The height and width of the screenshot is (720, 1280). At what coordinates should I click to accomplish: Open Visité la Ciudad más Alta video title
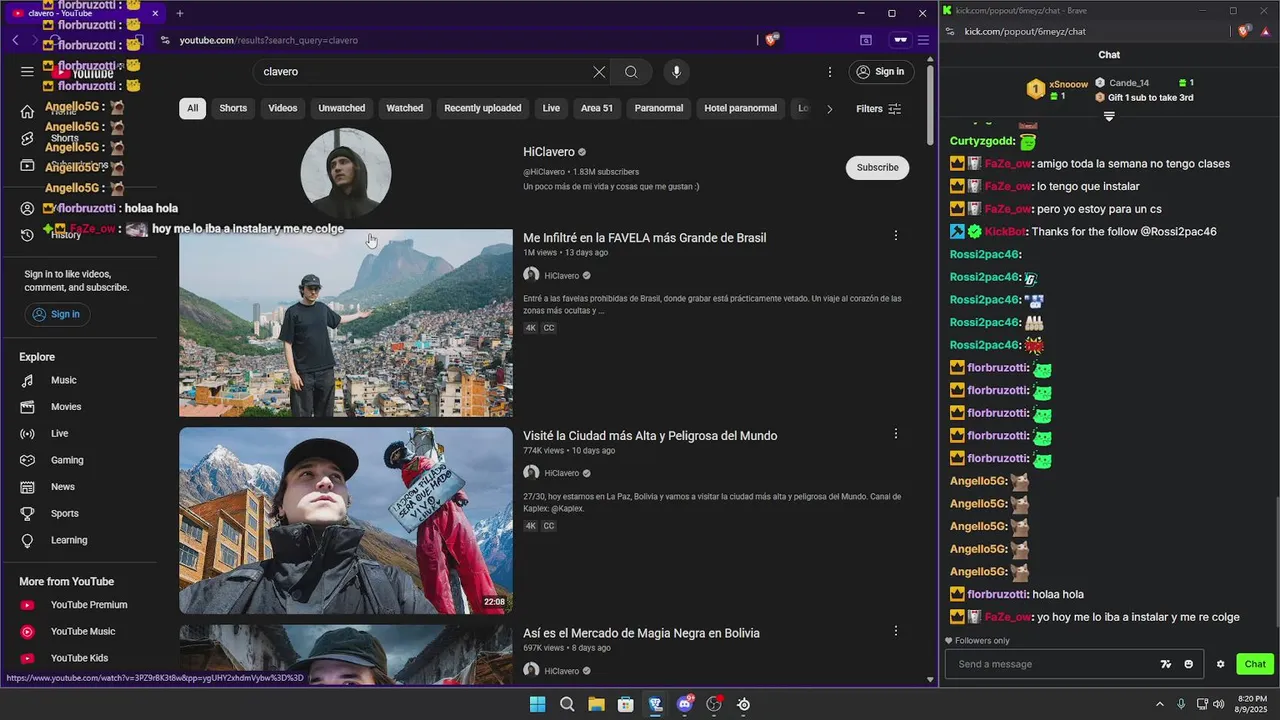650,436
